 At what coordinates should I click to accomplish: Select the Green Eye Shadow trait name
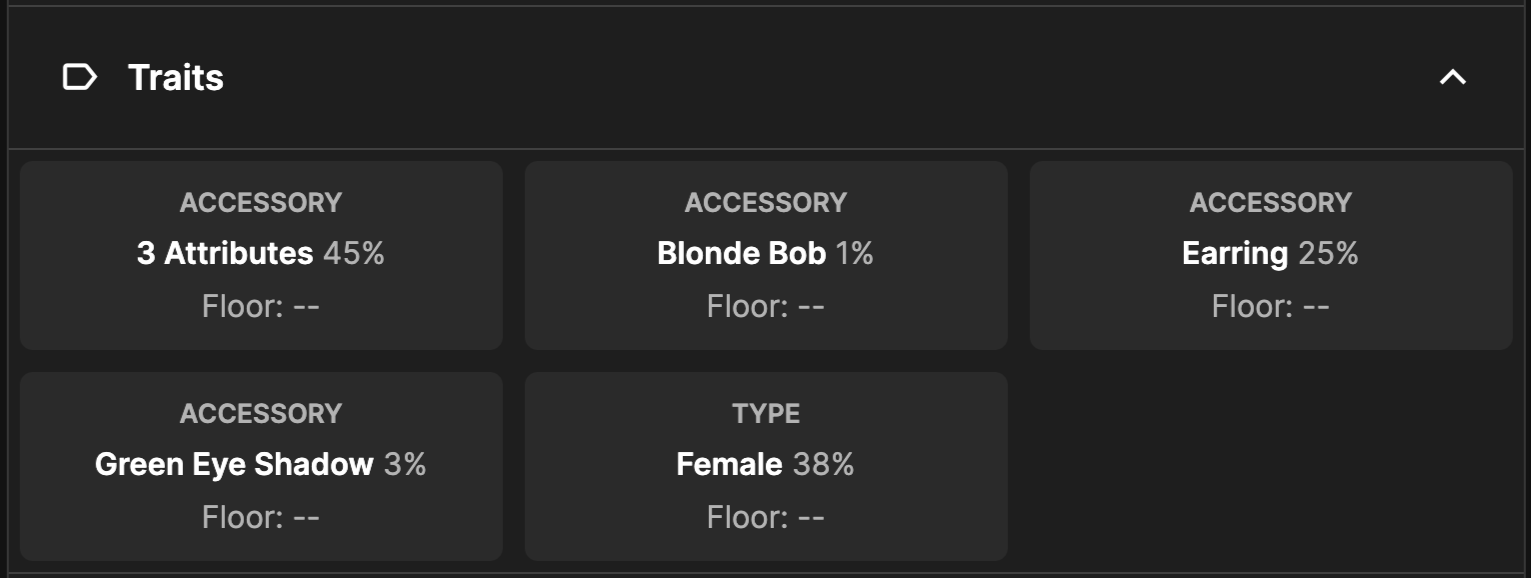(234, 464)
